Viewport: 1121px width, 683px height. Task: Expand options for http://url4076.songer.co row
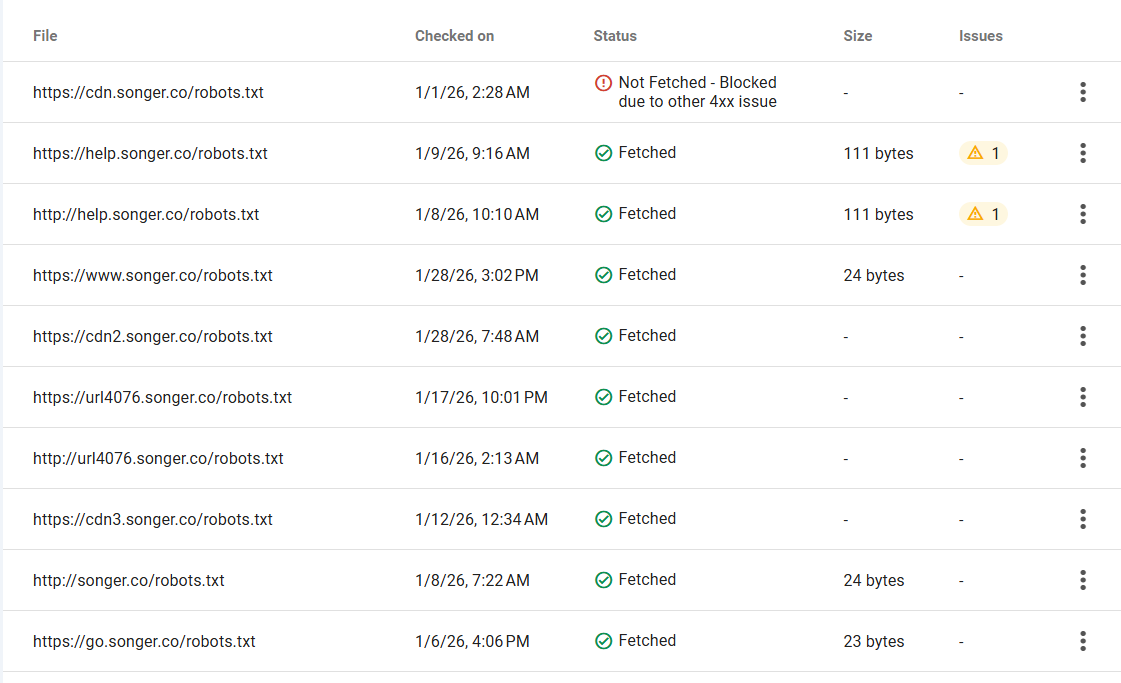point(1083,458)
